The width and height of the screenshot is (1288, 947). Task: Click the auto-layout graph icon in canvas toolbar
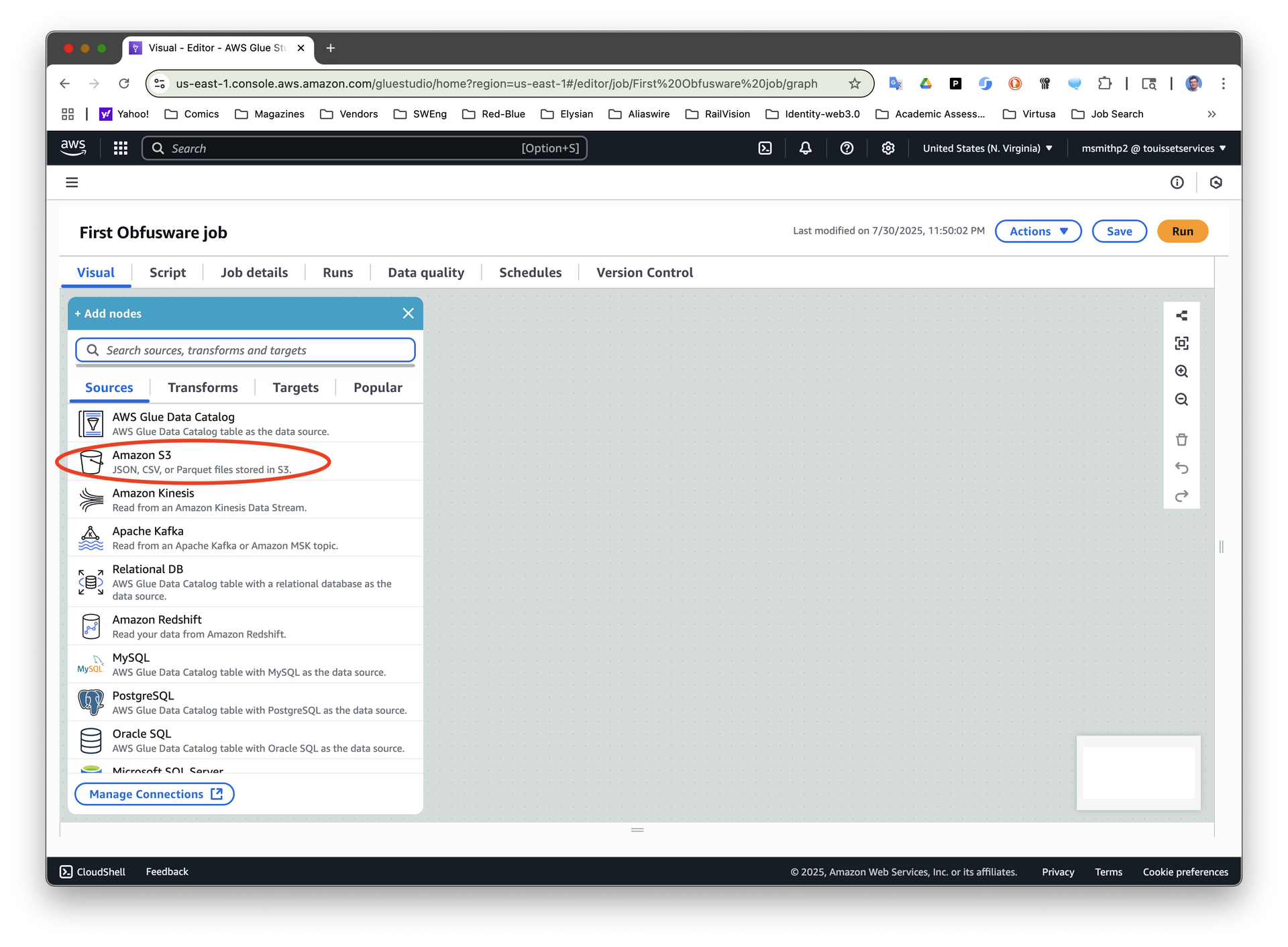point(1181,315)
